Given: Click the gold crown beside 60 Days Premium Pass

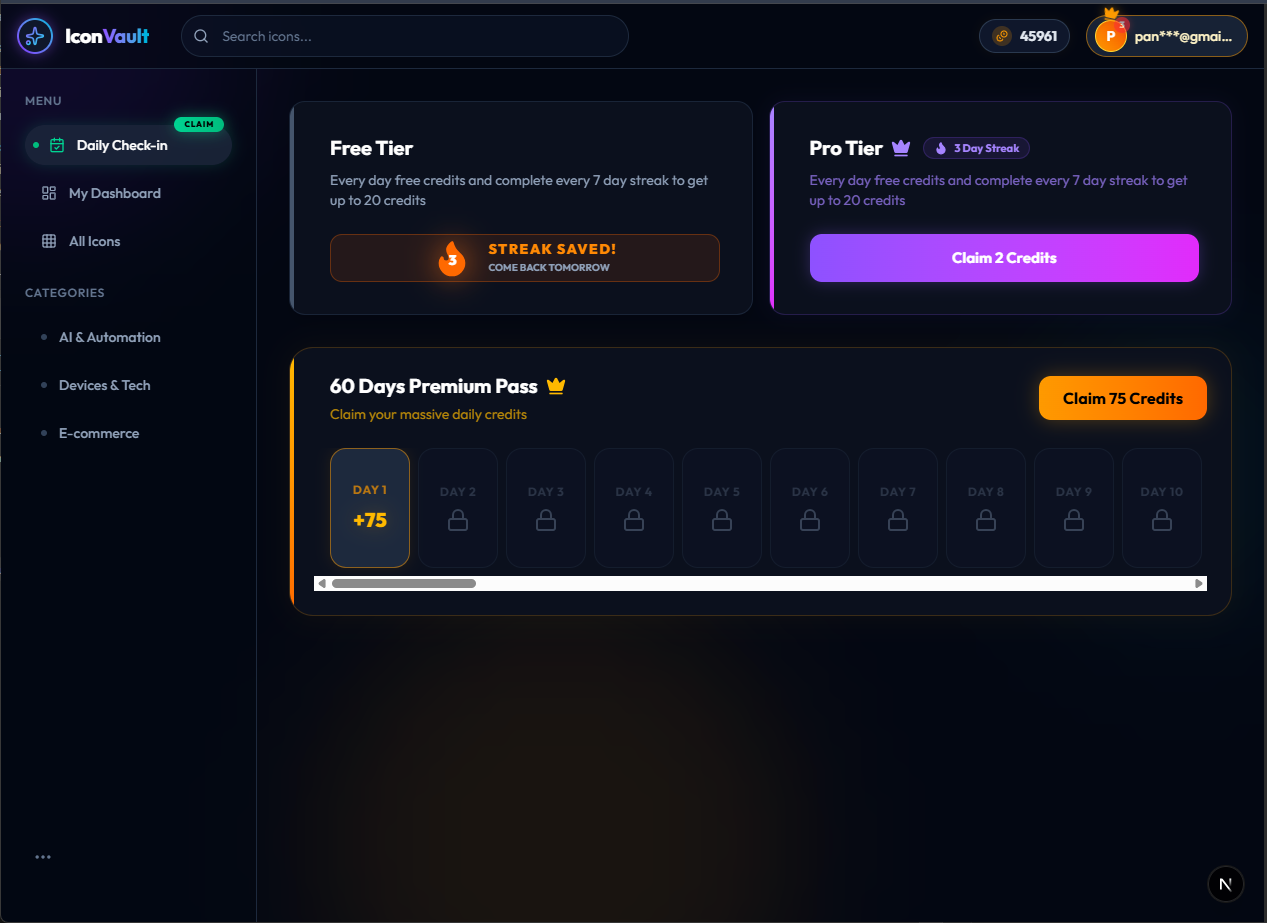Looking at the screenshot, I should (556, 386).
